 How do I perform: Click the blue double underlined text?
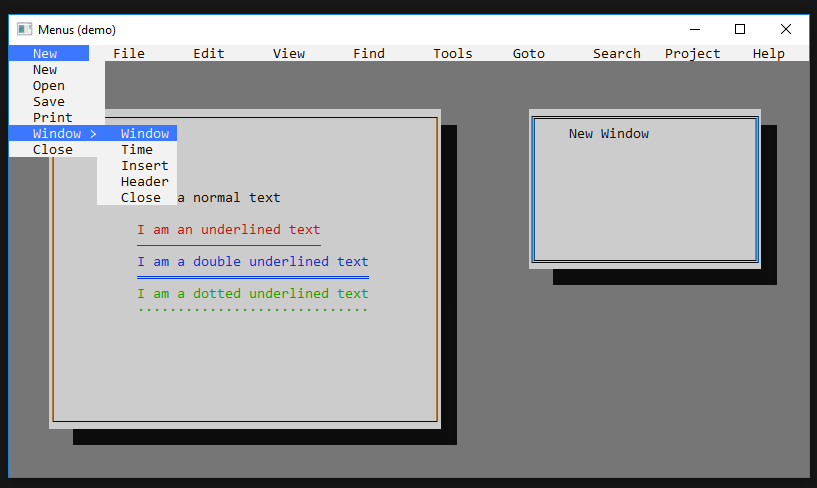[x=253, y=261]
